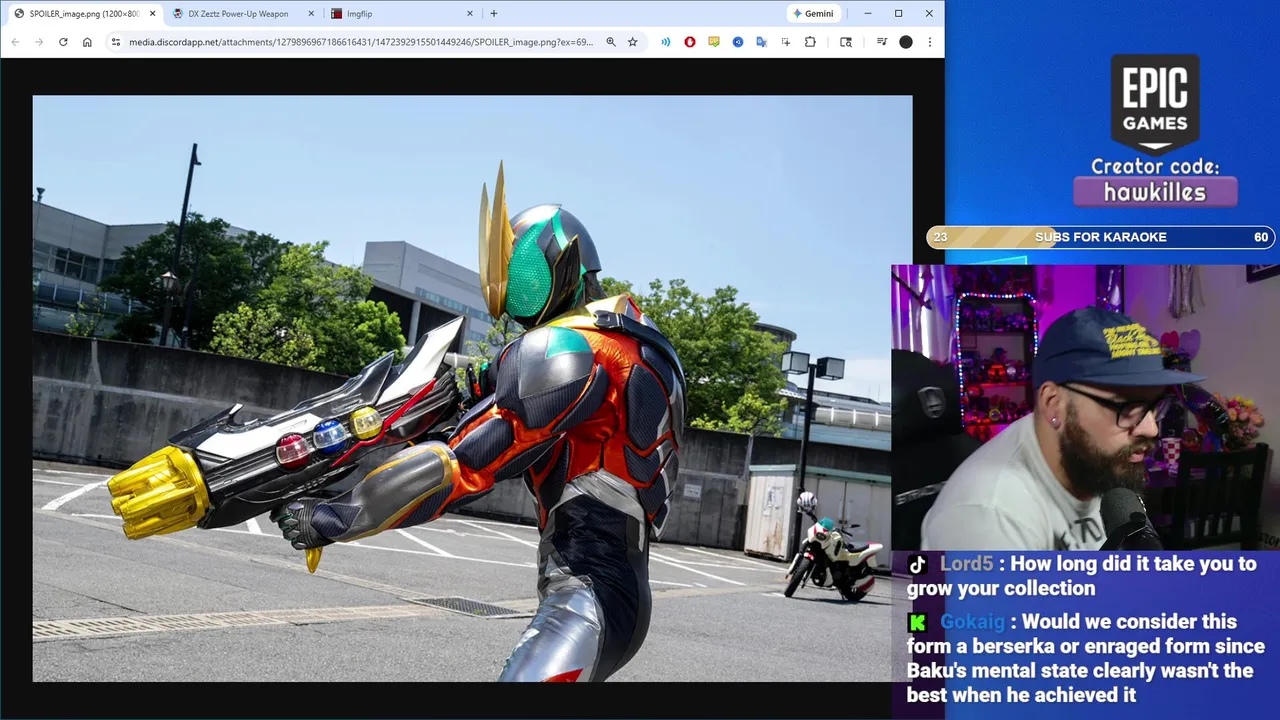Open the yellow checkmark extension icon
Image resolution: width=1280 pixels, height=720 pixels.
pyautogui.click(x=714, y=42)
